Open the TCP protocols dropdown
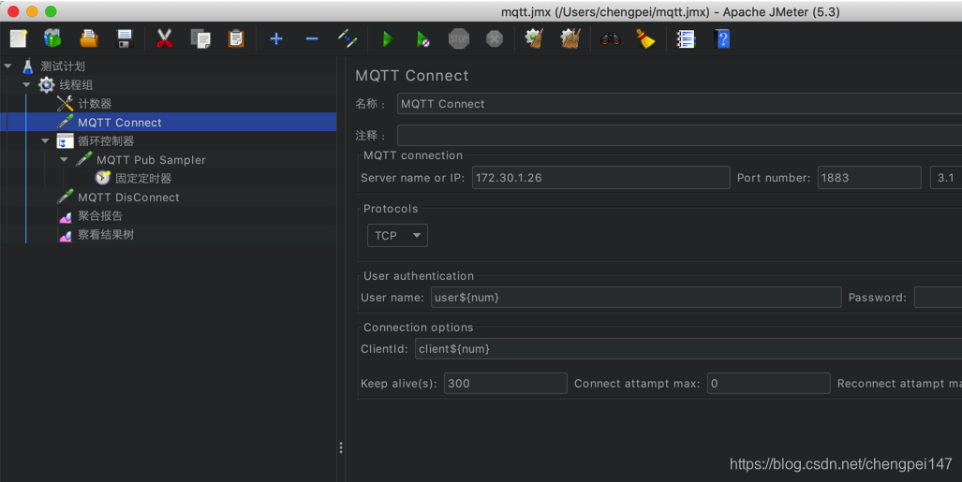 (397, 235)
